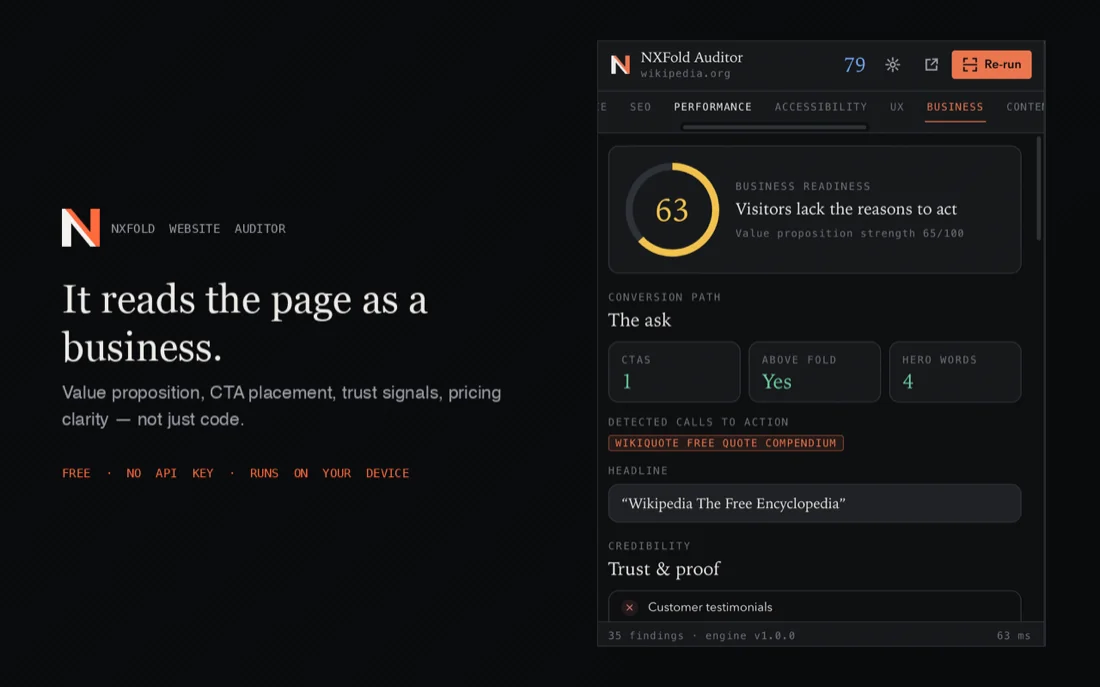Viewport: 1100px width, 687px height.
Task: Click 'It reads the page as a business' headline
Action: (245, 323)
